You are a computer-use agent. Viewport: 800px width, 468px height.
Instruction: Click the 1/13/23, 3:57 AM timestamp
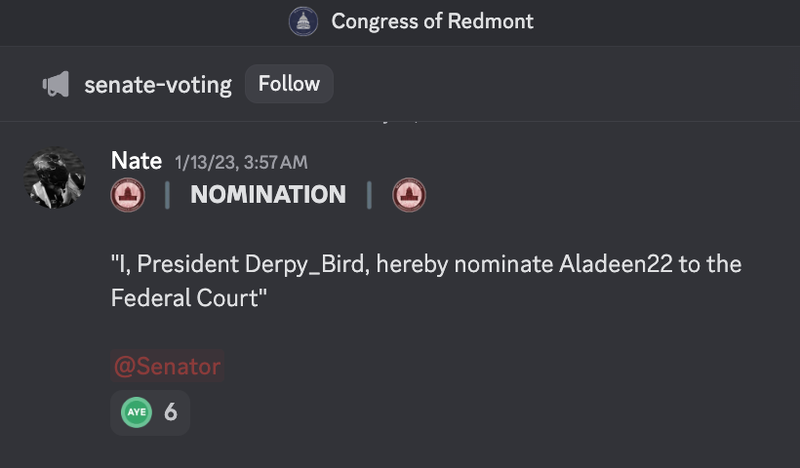[x=241, y=162]
